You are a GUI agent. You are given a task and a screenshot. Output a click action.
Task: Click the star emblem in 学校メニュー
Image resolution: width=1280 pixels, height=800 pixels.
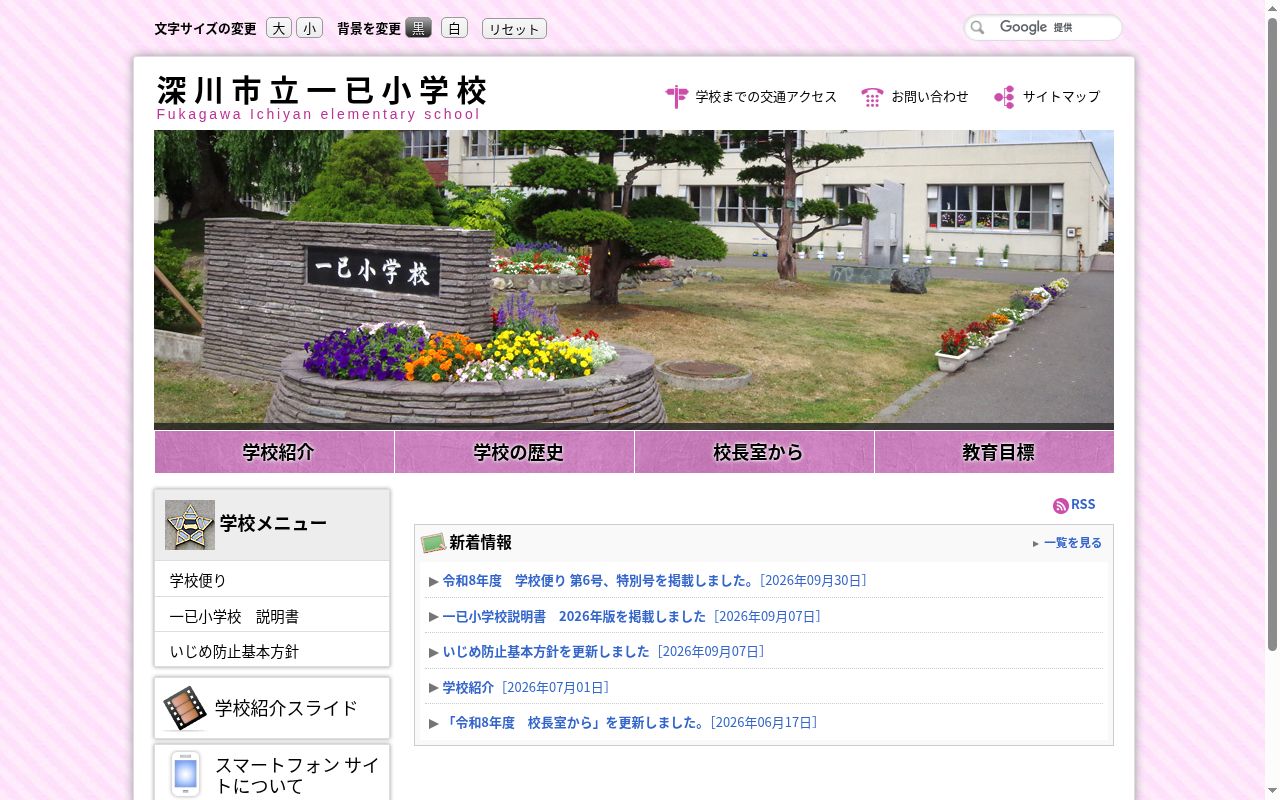[190, 525]
